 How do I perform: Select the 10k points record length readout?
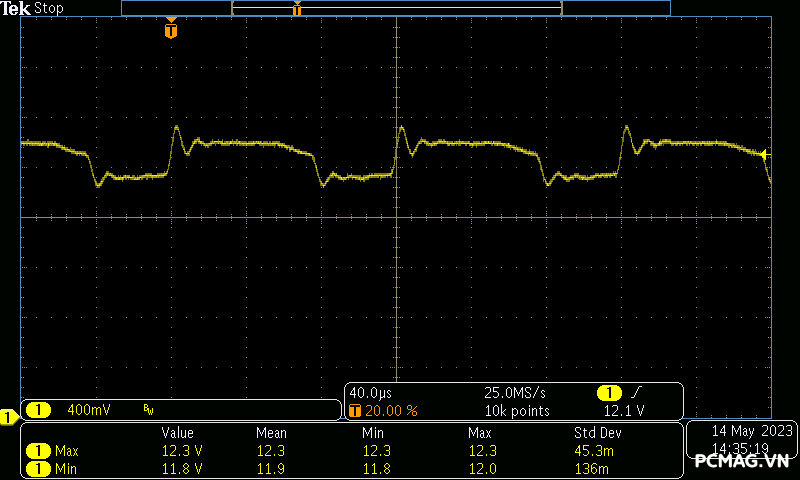tap(517, 410)
